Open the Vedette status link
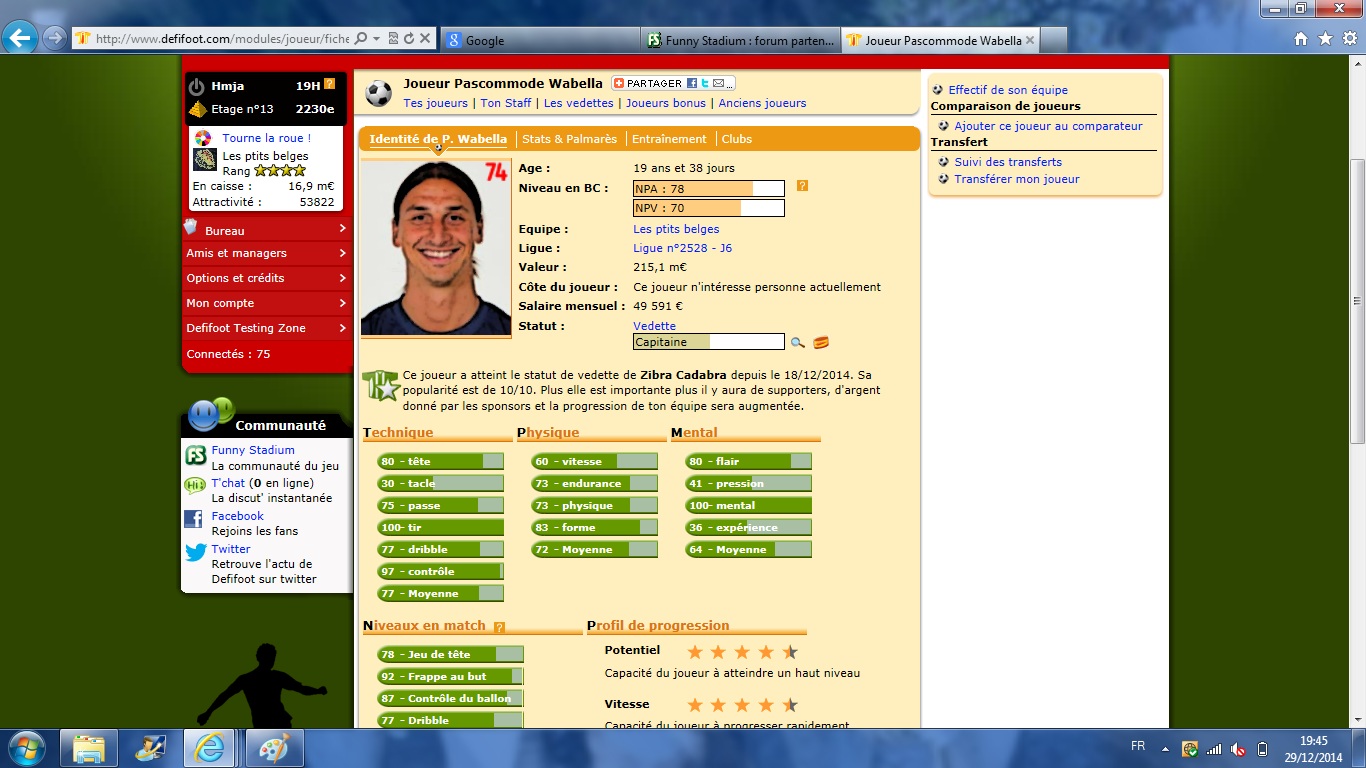Image resolution: width=1366 pixels, height=768 pixels. (x=654, y=326)
